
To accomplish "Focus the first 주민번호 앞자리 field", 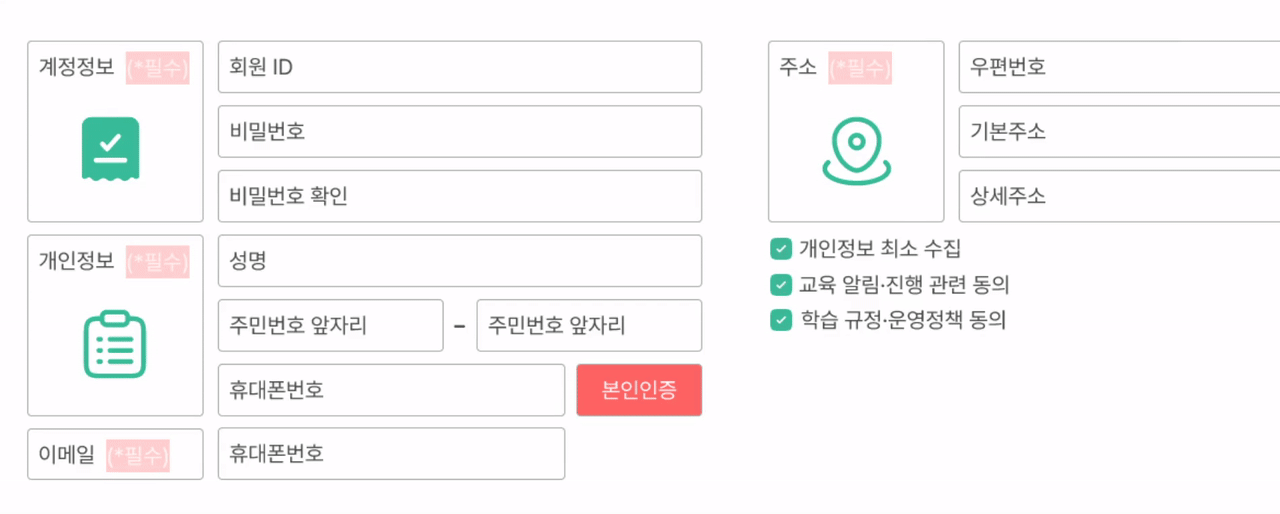I will tap(330, 326).
